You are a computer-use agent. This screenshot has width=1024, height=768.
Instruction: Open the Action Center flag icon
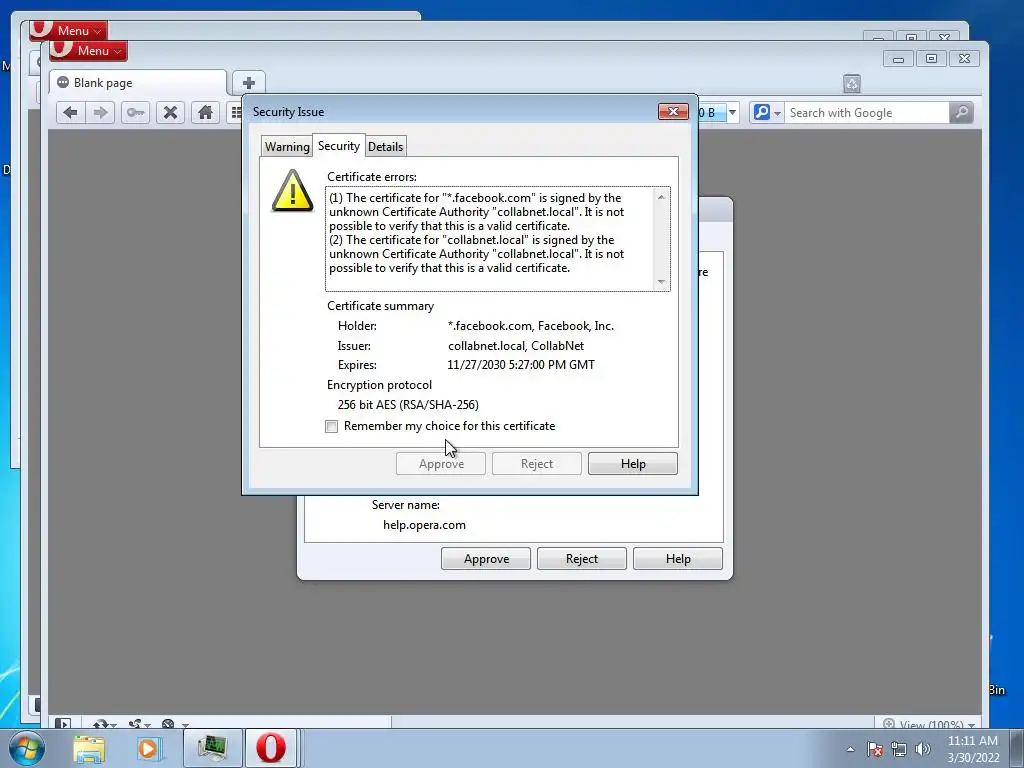(875, 749)
